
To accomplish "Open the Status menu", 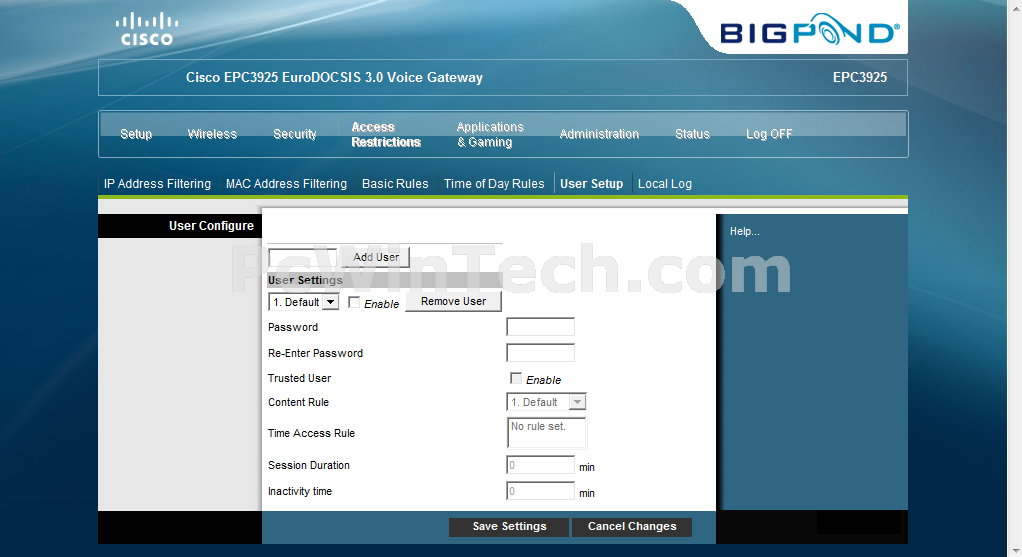I will (x=692, y=134).
